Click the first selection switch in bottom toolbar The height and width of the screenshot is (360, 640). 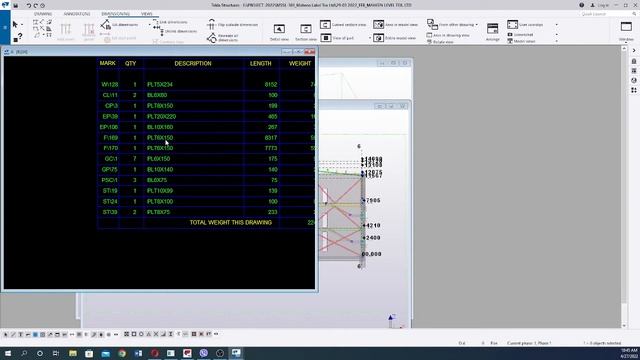coord(6,334)
